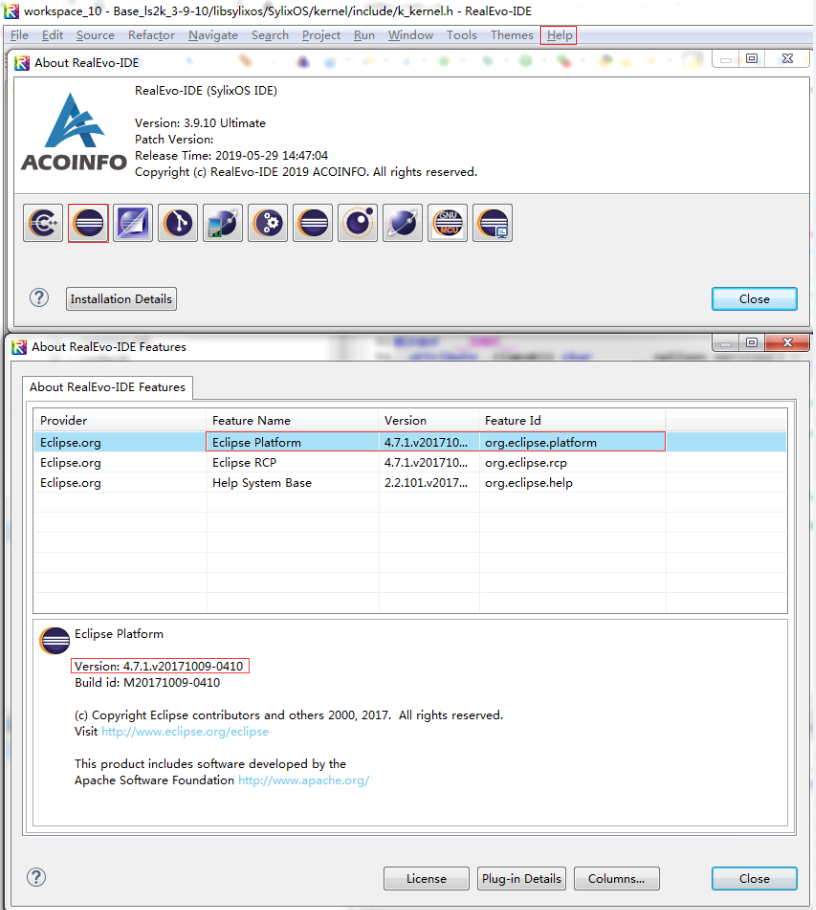Click the Release Time: 2019-05-29 14:47:04 text
This screenshot has height=910, width=816.
tap(232, 156)
